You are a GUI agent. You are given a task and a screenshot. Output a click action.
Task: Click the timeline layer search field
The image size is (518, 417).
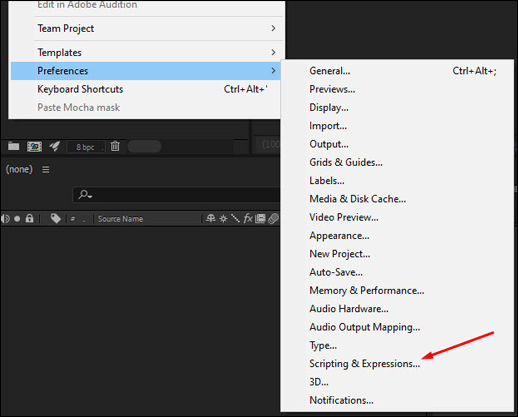click(176, 194)
